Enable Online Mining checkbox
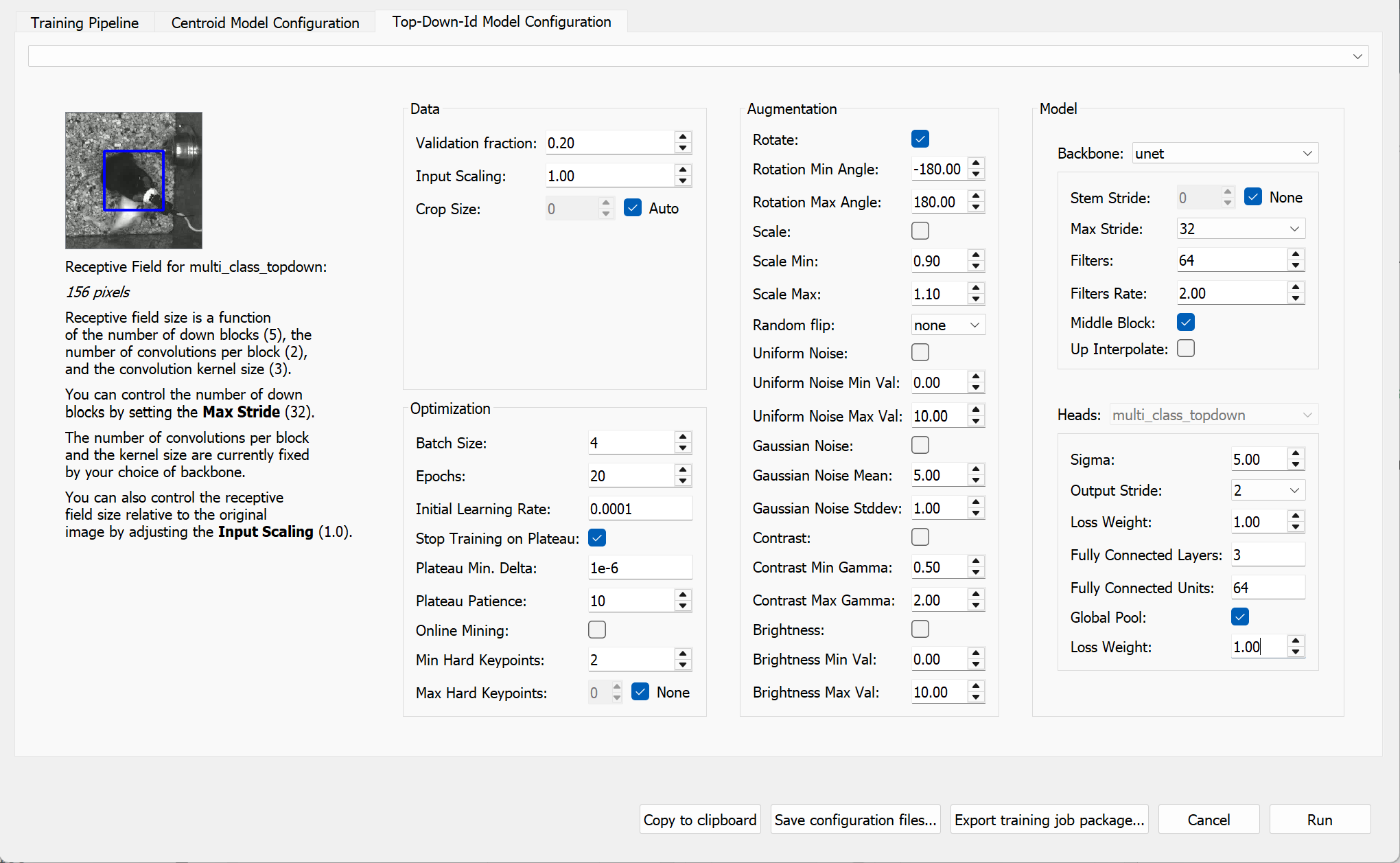Screen dimensions: 1400x863 pos(596,630)
